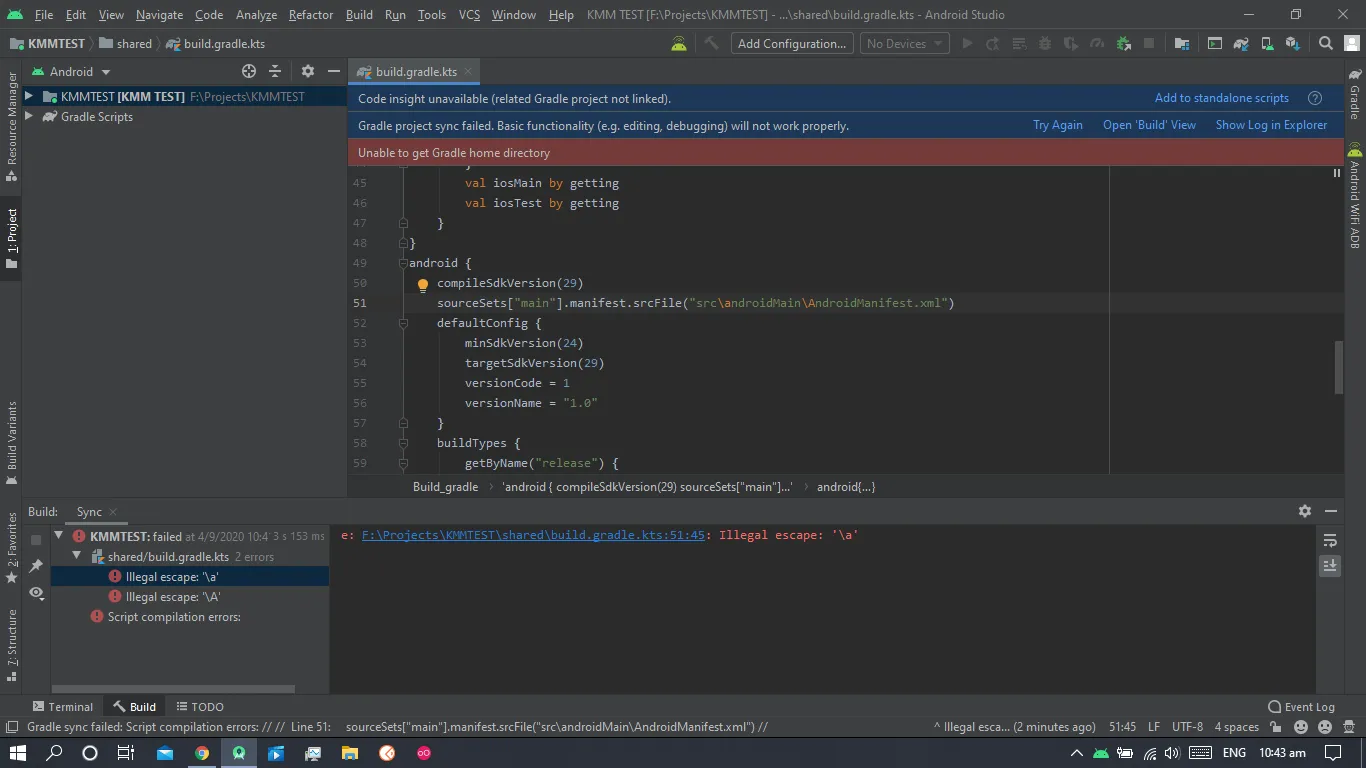This screenshot has width=1366, height=768.
Task: Open the AVD Manager icon
Action: click(x=1267, y=43)
